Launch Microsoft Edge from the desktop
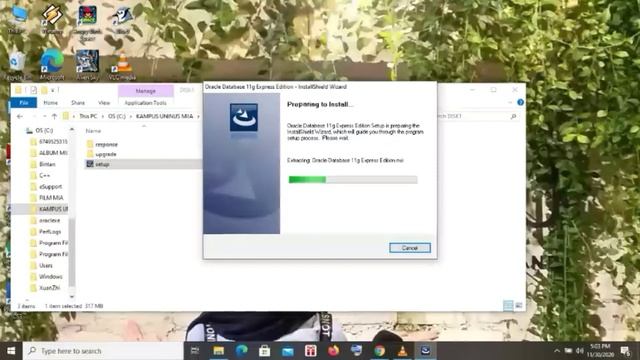 (52, 64)
